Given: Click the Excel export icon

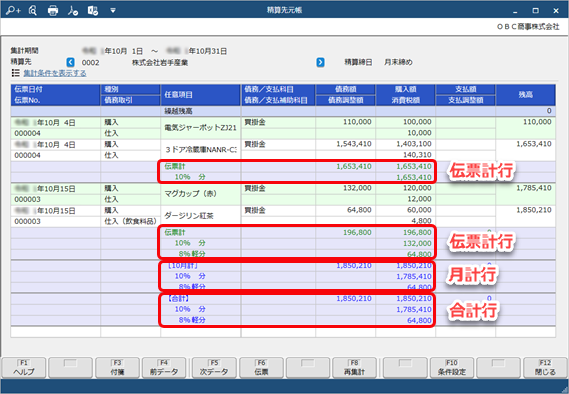Looking at the screenshot, I should (93, 11).
